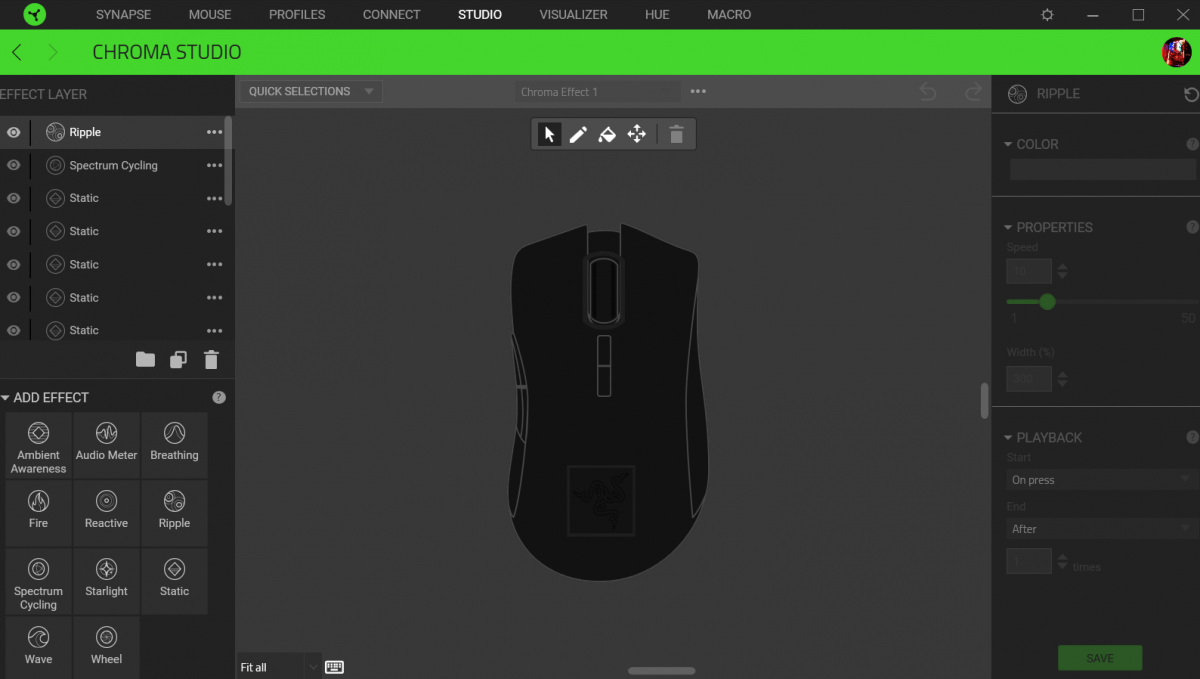Collapse the Playback section

pyautogui.click(x=1008, y=437)
